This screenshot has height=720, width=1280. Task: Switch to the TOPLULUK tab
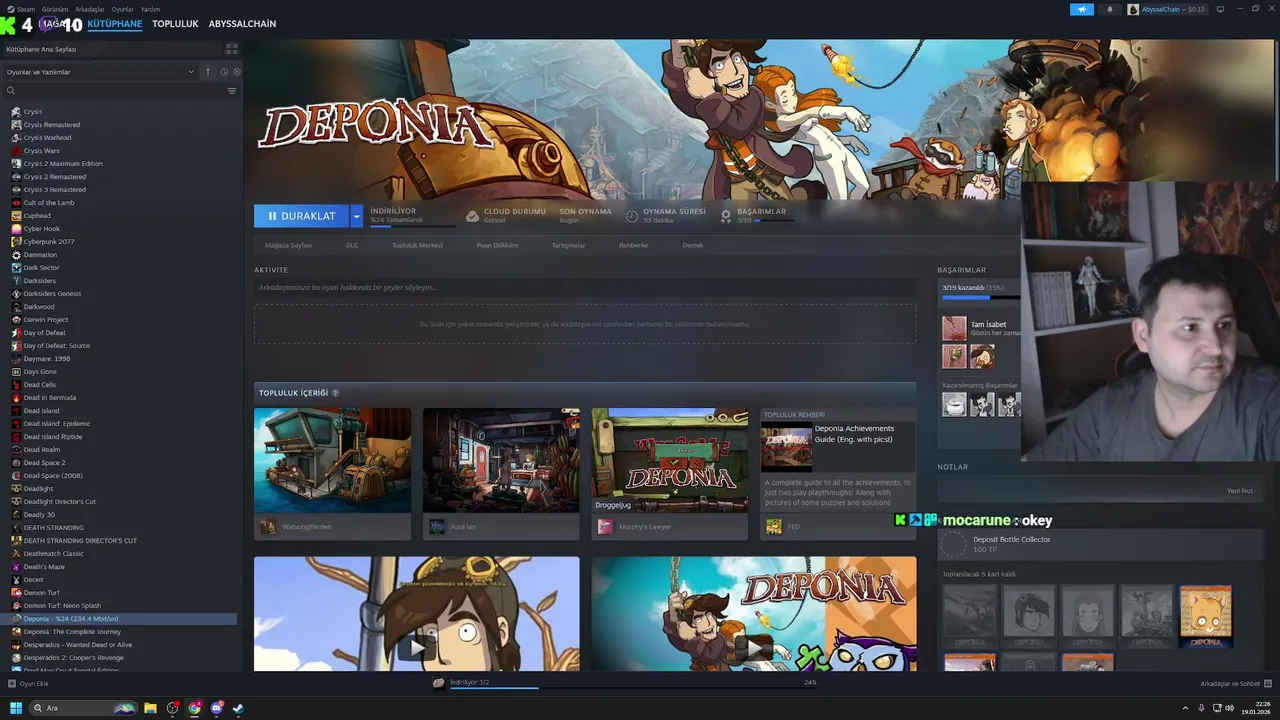[175, 24]
